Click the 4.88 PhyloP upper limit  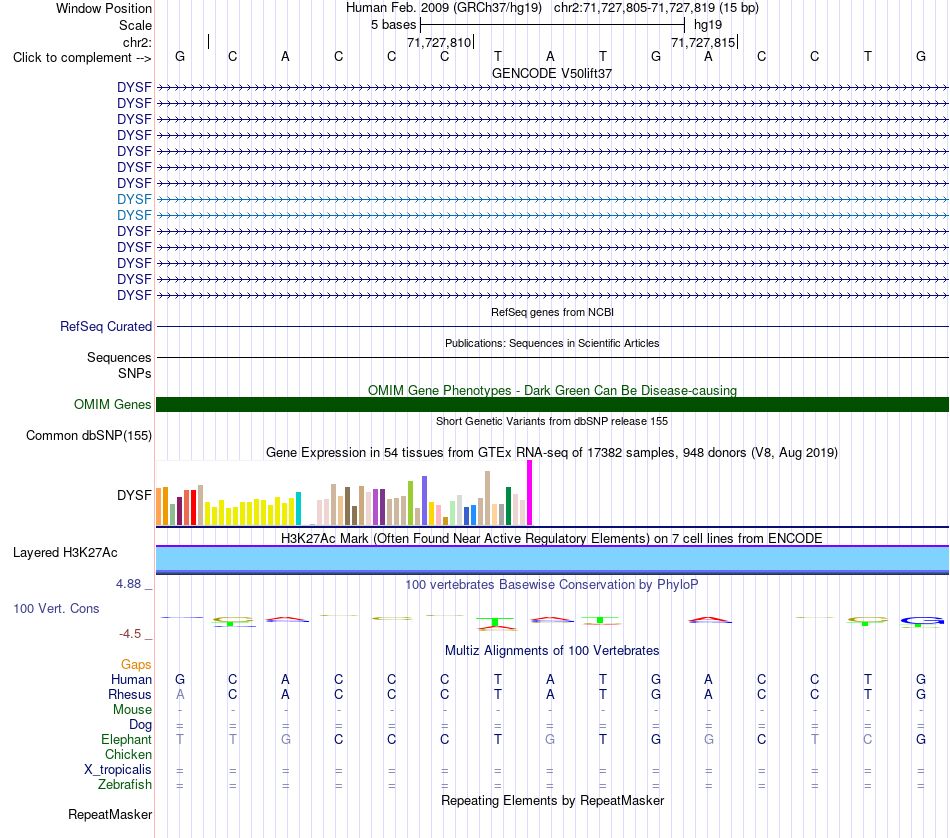[128, 584]
